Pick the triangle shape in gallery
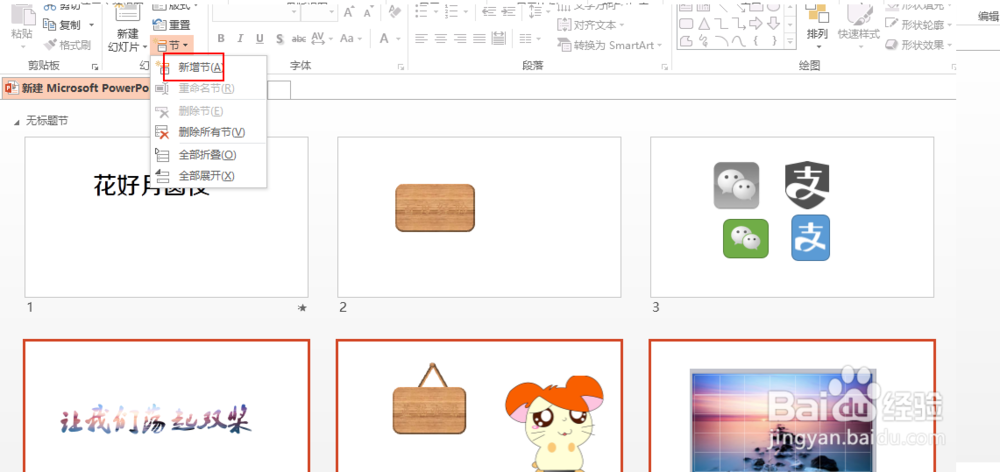The width and height of the screenshot is (1000, 472). pyautogui.click(x=703, y=24)
